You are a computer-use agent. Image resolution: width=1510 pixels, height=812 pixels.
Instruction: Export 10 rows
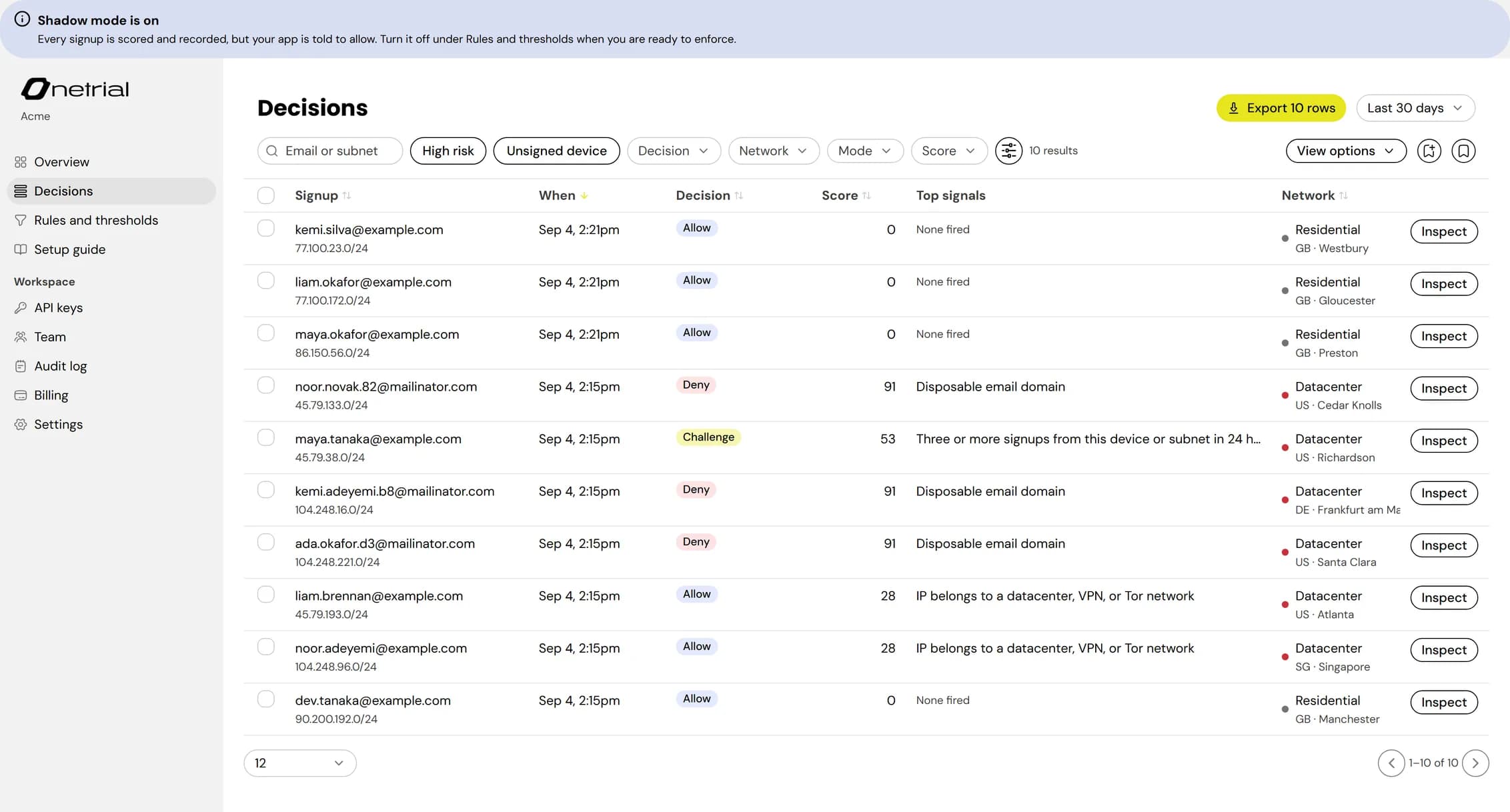(1281, 108)
